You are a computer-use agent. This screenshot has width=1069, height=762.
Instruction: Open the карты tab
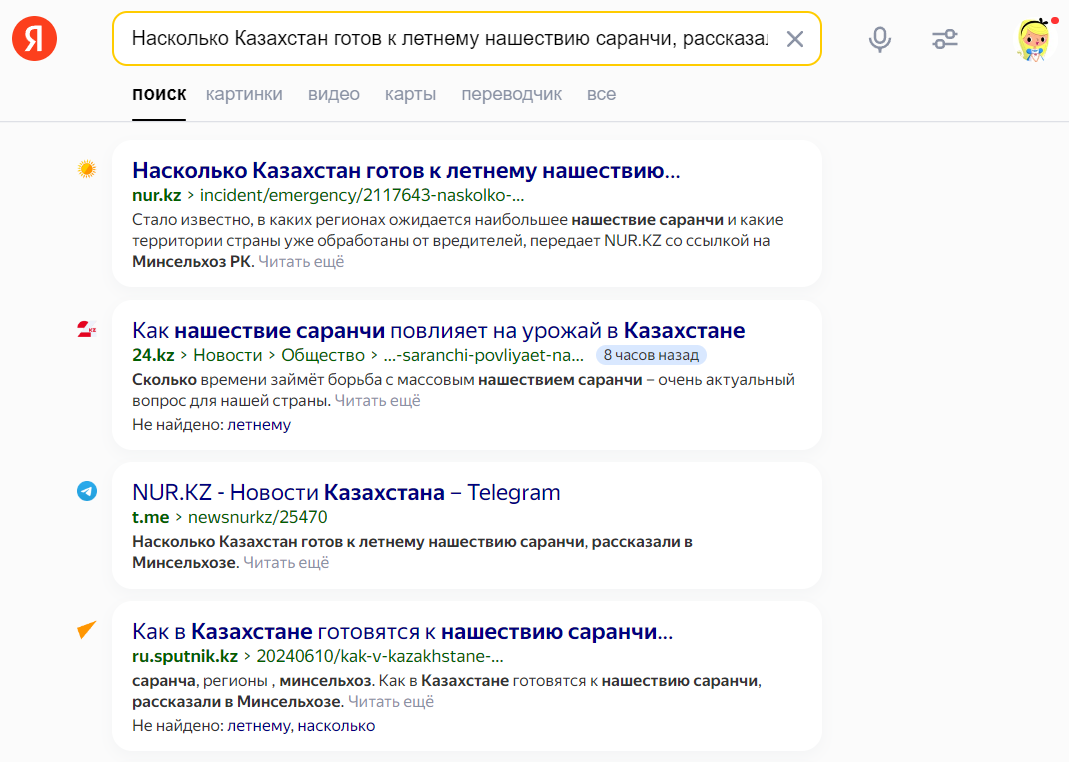(x=410, y=94)
